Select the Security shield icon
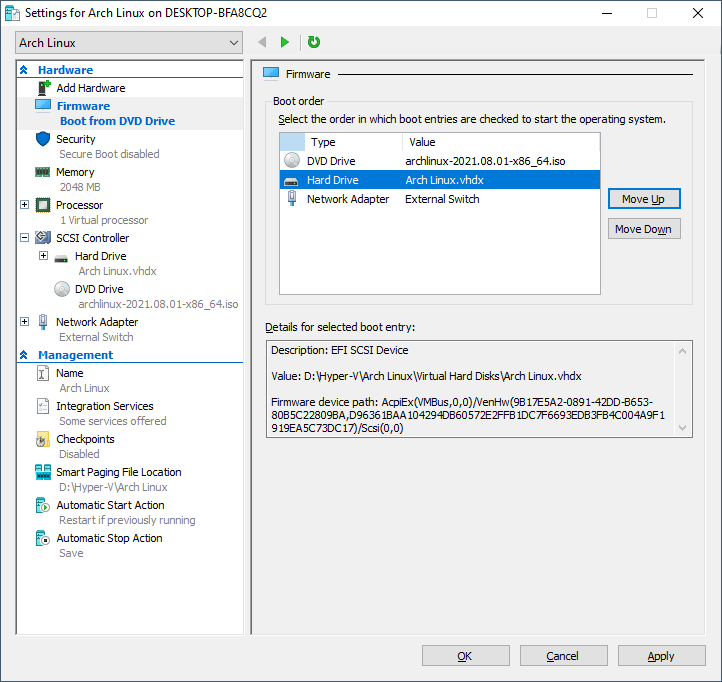This screenshot has height=682, width=722. (x=43, y=139)
